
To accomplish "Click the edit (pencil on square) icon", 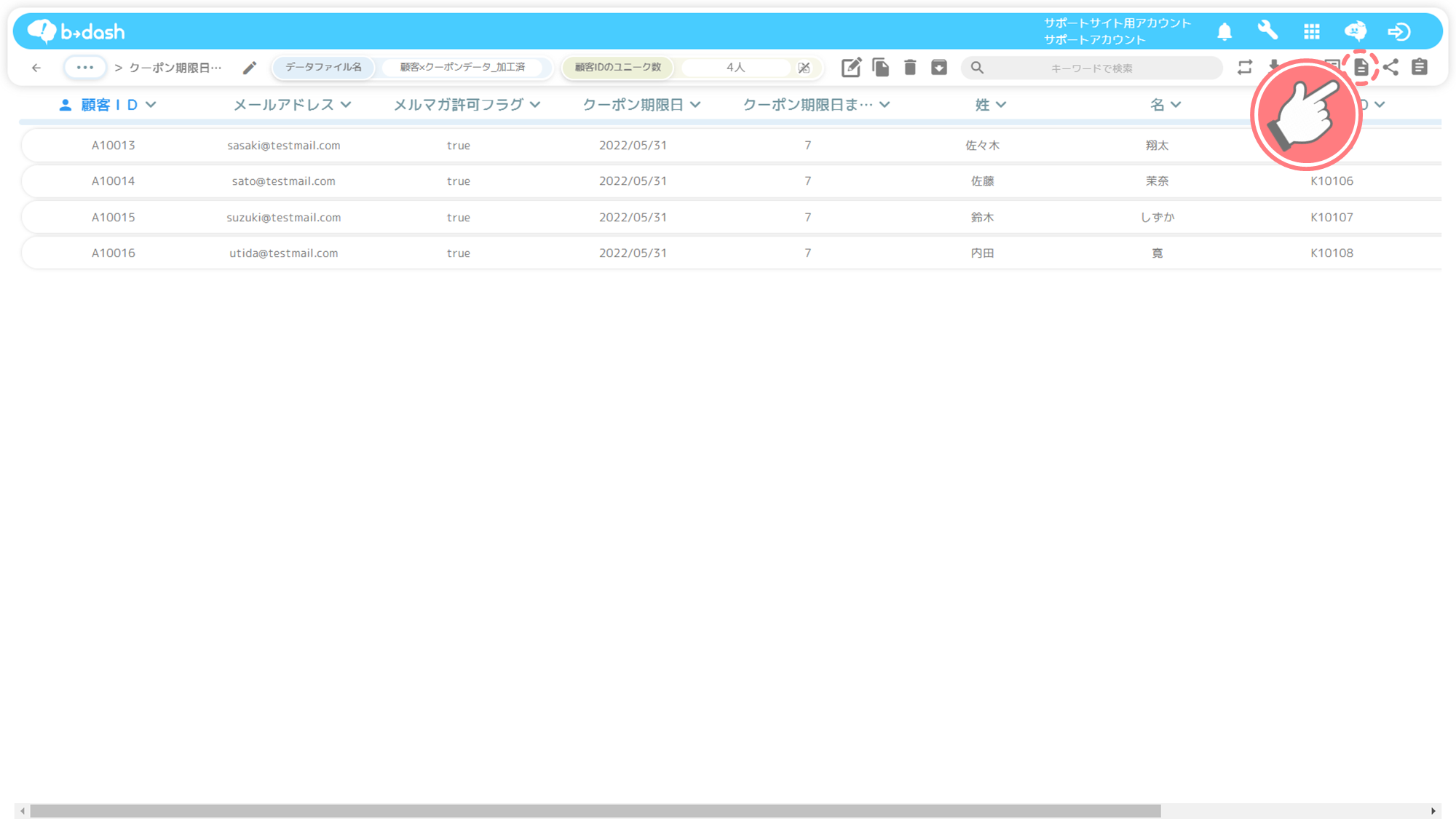I will click(851, 68).
